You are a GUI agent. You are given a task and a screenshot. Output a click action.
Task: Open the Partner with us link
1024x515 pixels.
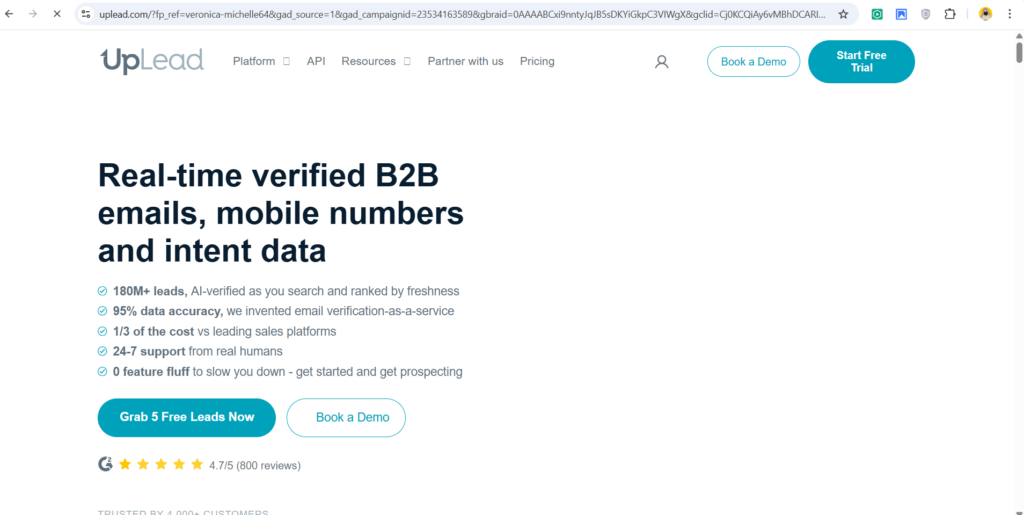tap(465, 61)
